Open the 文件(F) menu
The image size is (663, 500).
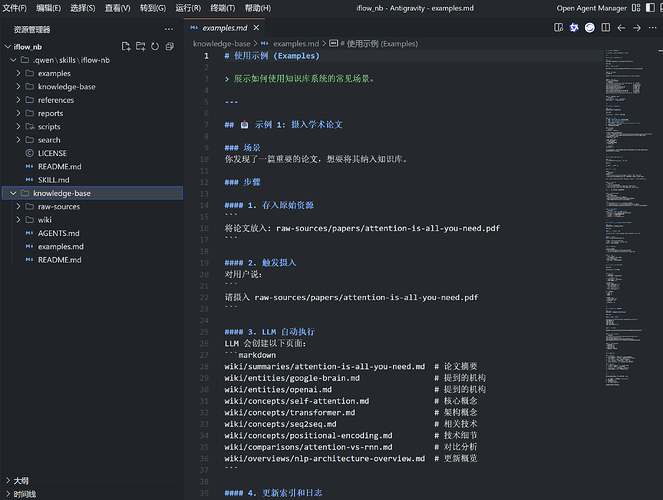point(15,8)
